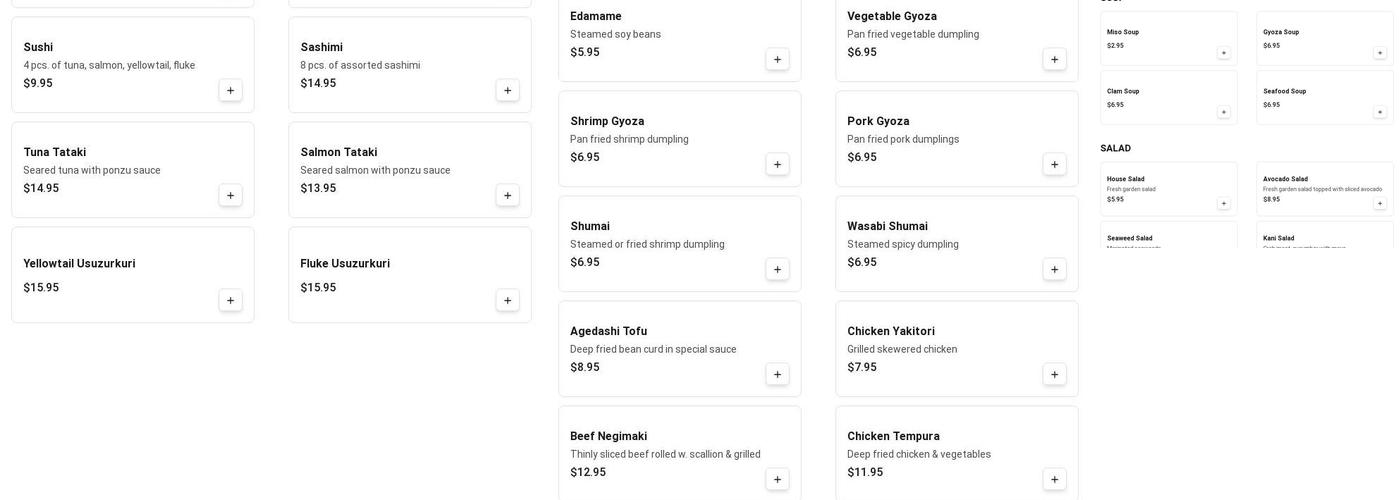Image resolution: width=1400 pixels, height=500 pixels.
Task: Add Fluke Usuzurkuri to cart
Action: click(x=507, y=300)
